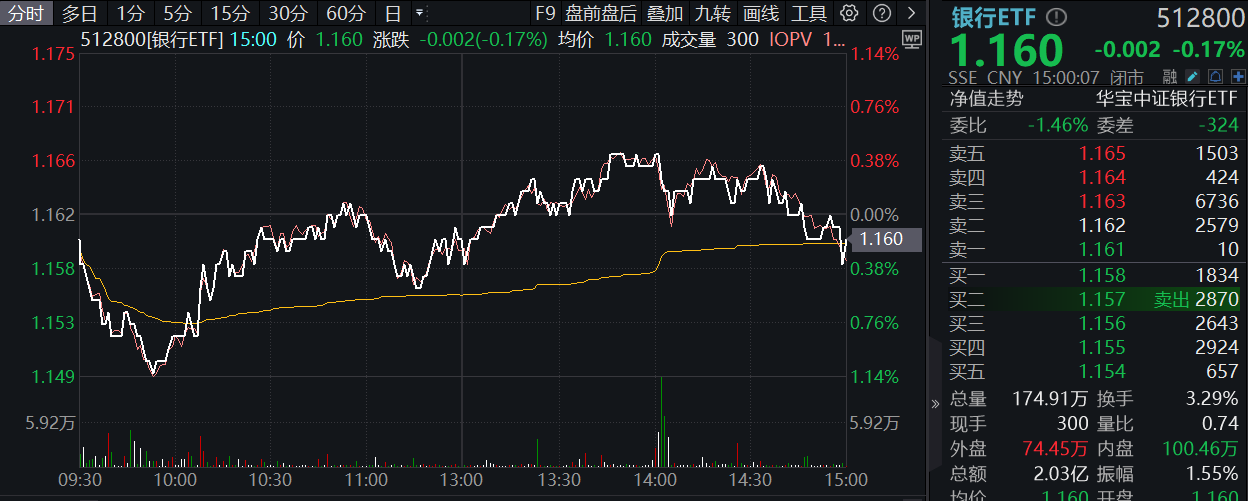Viewport: 1248px width, 501px height.
Task: Open chart settings gear icon
Action: click(x=849, y=13)
